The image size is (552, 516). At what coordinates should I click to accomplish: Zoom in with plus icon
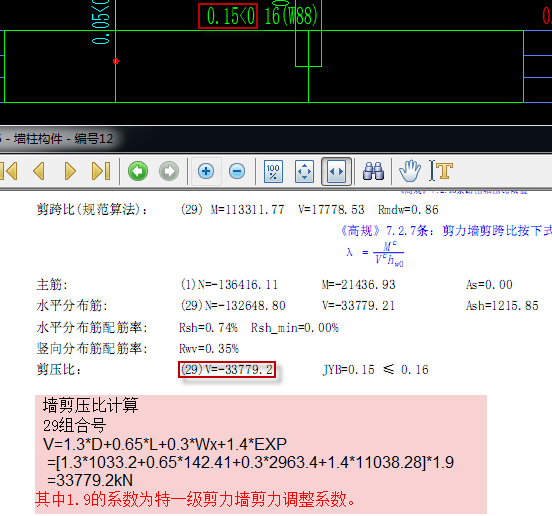206,171
